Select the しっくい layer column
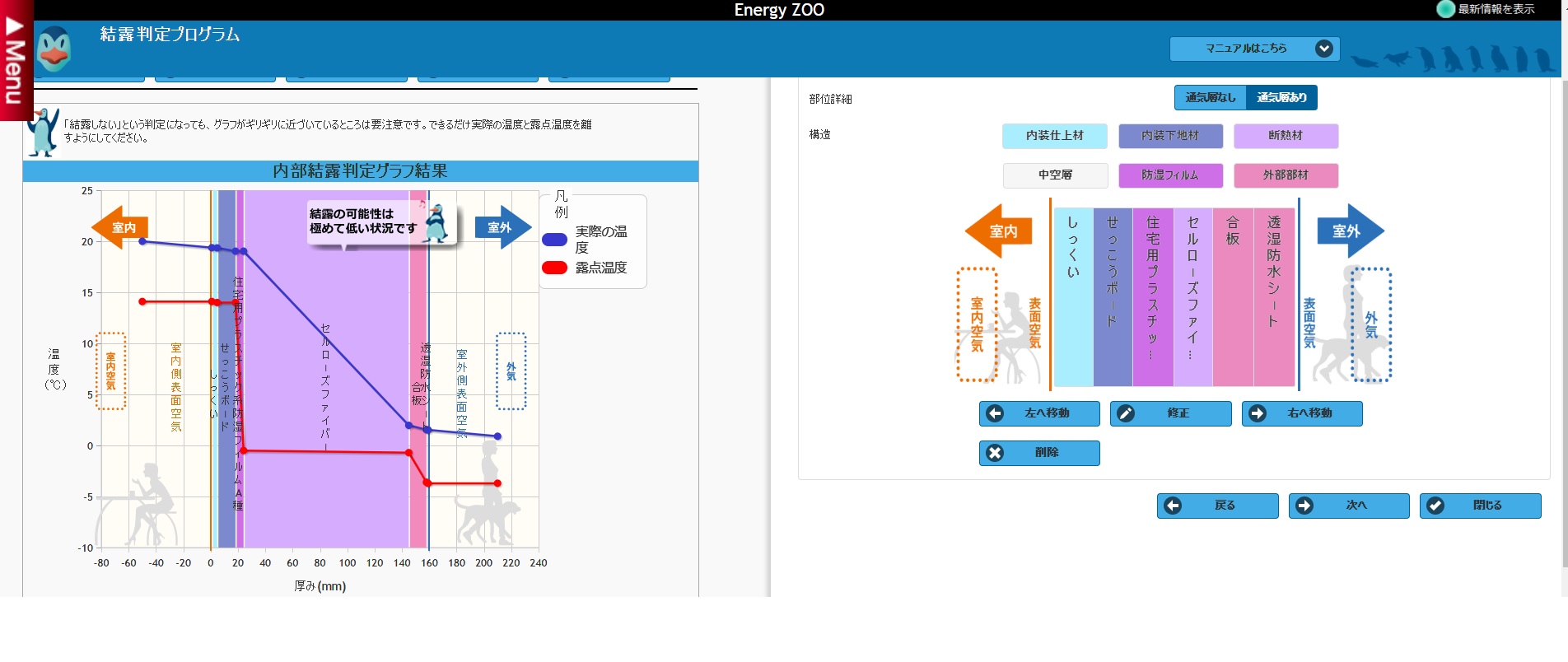The height and width of the screenshot is (662, 1568). tap(1073, 297)
